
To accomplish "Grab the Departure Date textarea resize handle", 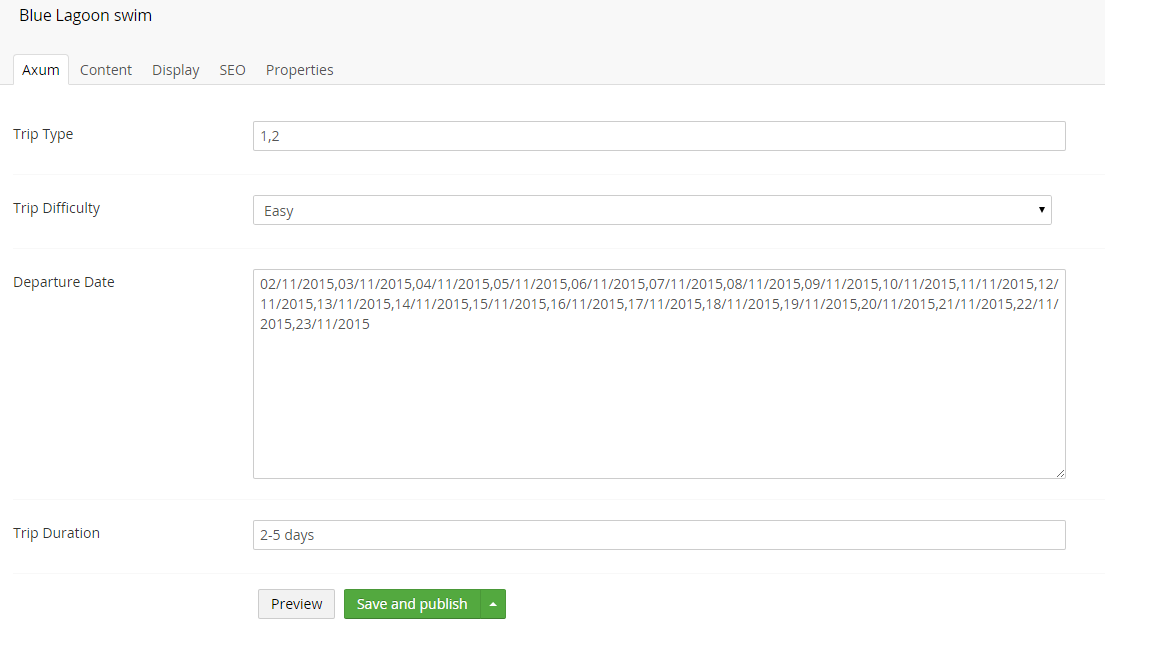I will [x=1060, y=473].
